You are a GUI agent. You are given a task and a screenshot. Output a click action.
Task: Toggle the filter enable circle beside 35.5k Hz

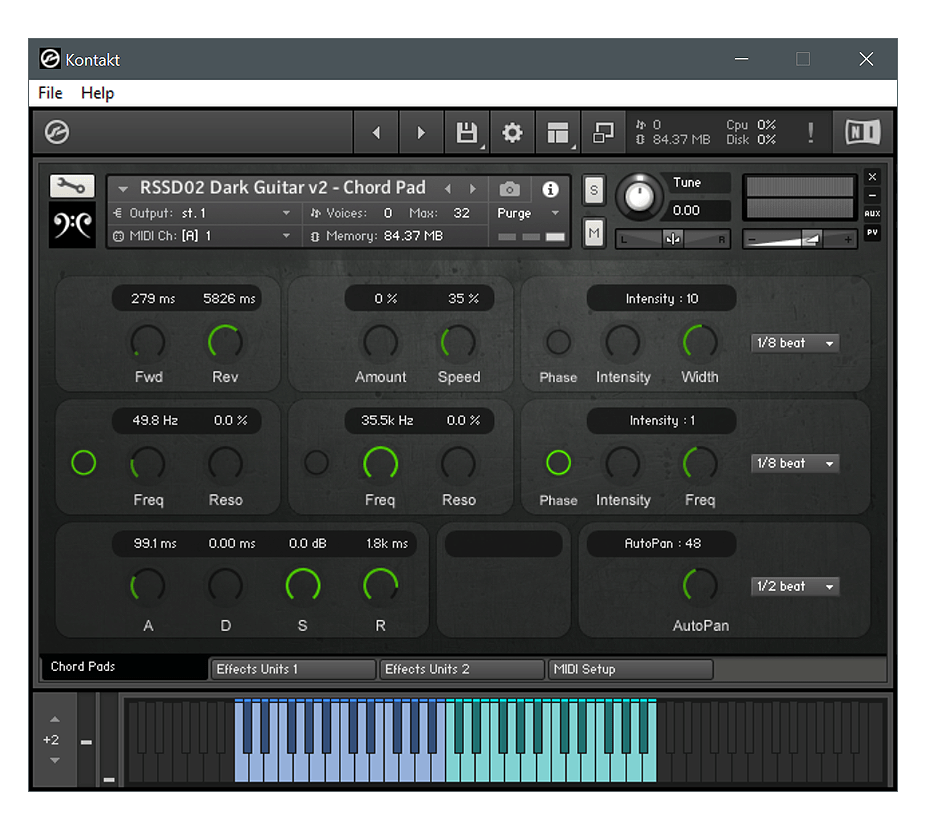pos(317,463)
